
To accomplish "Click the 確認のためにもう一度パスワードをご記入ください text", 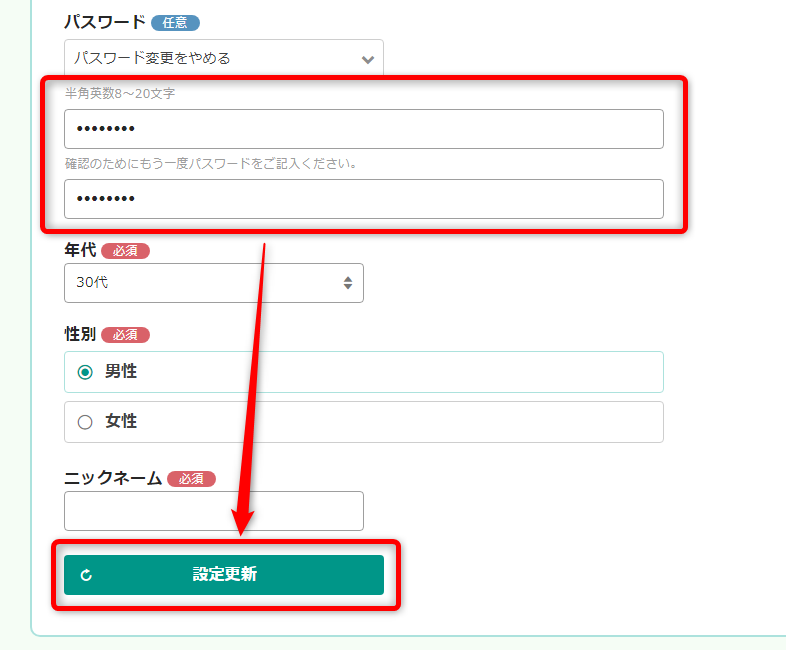I will 211,163.
